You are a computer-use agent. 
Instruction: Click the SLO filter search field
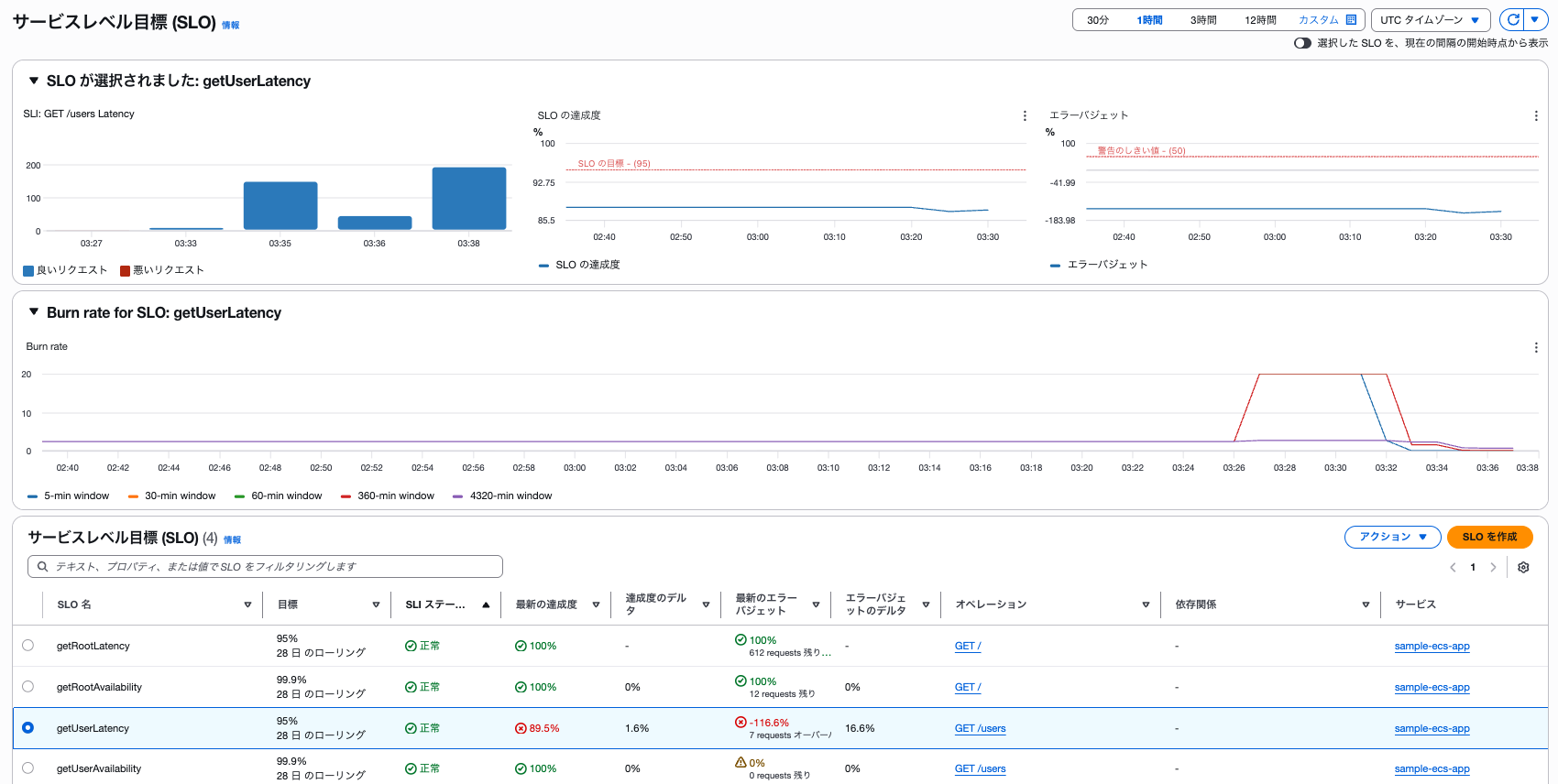click(266, 567)
